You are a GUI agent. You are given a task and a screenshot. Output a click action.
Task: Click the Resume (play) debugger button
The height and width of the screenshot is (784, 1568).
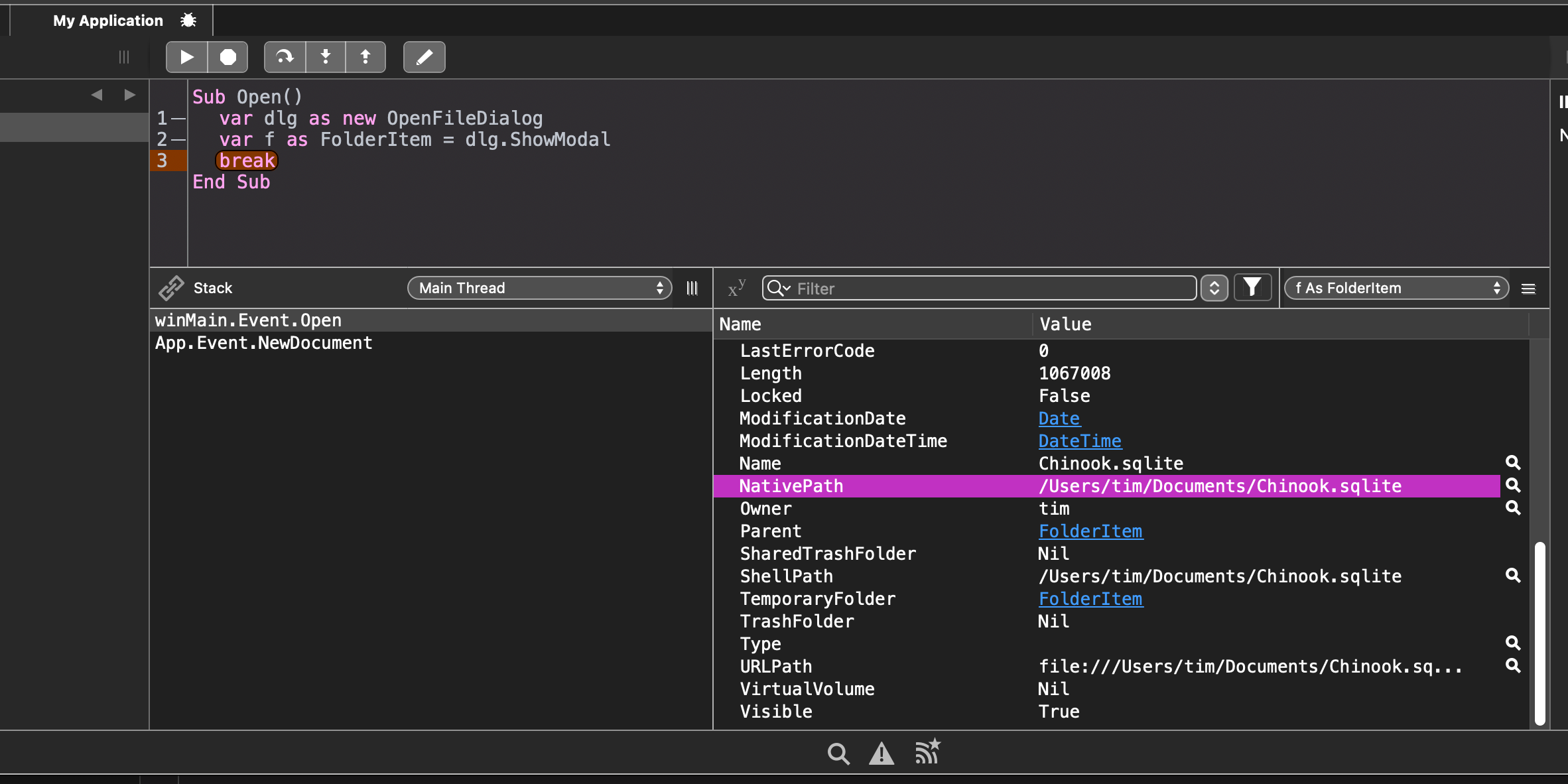click(187, 57)
